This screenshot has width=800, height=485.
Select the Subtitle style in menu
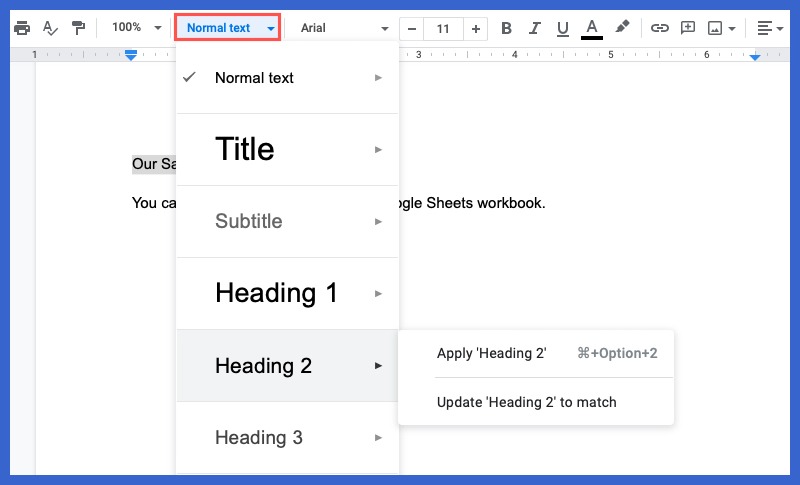[x=287, y=221]
